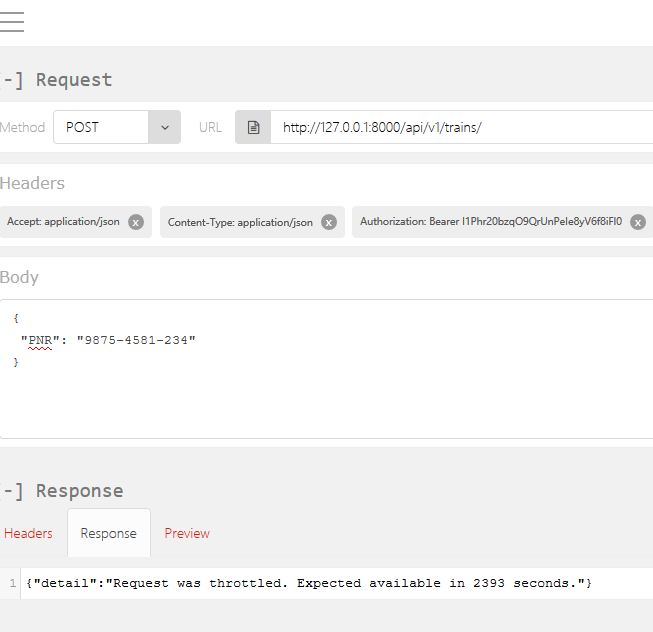653x632 pixels.
Task: Click the Headers section heading
Action: coord(33,183)
